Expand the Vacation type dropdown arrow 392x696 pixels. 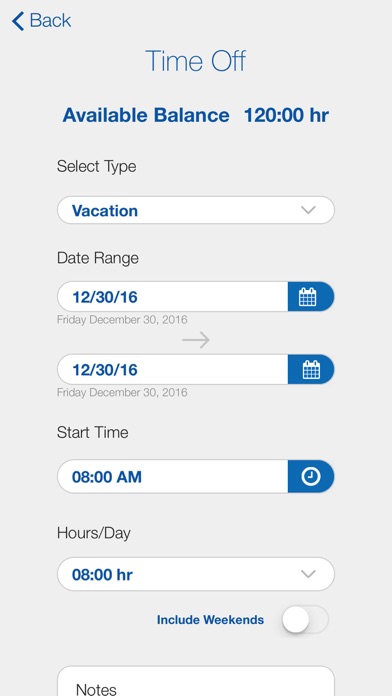[x=308, y=210]
